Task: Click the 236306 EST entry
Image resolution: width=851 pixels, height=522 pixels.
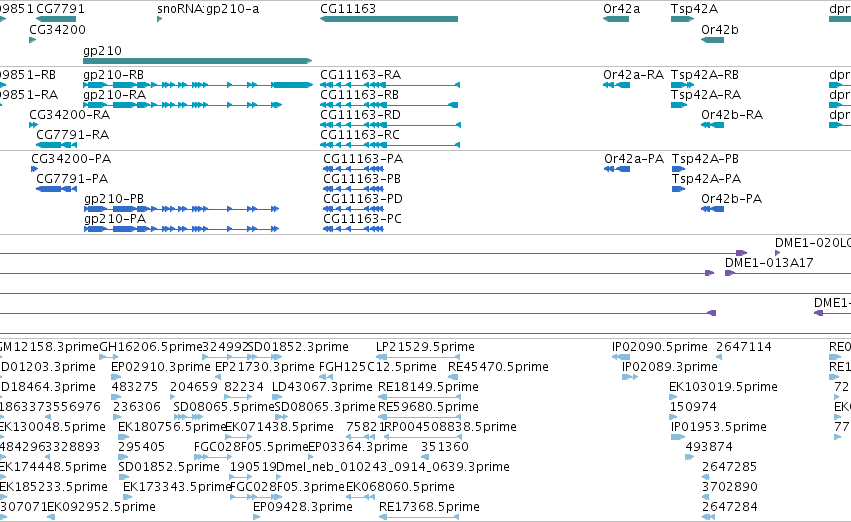Action: (116, 417)
